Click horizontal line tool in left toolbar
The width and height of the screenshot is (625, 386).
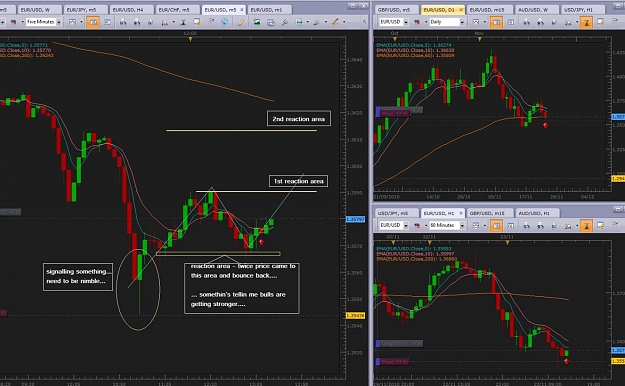pos(299,22)
